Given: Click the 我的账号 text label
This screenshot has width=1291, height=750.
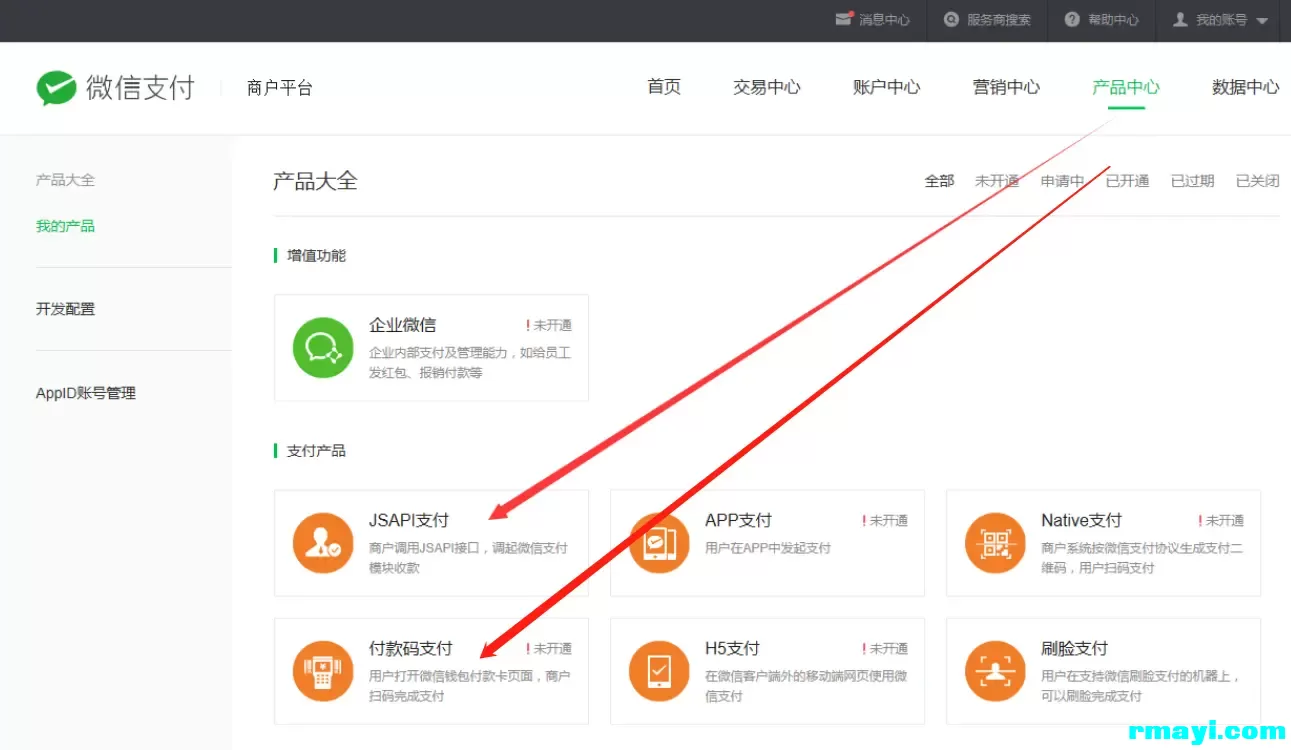Looking at the screenshot, I should [1221, 20].
